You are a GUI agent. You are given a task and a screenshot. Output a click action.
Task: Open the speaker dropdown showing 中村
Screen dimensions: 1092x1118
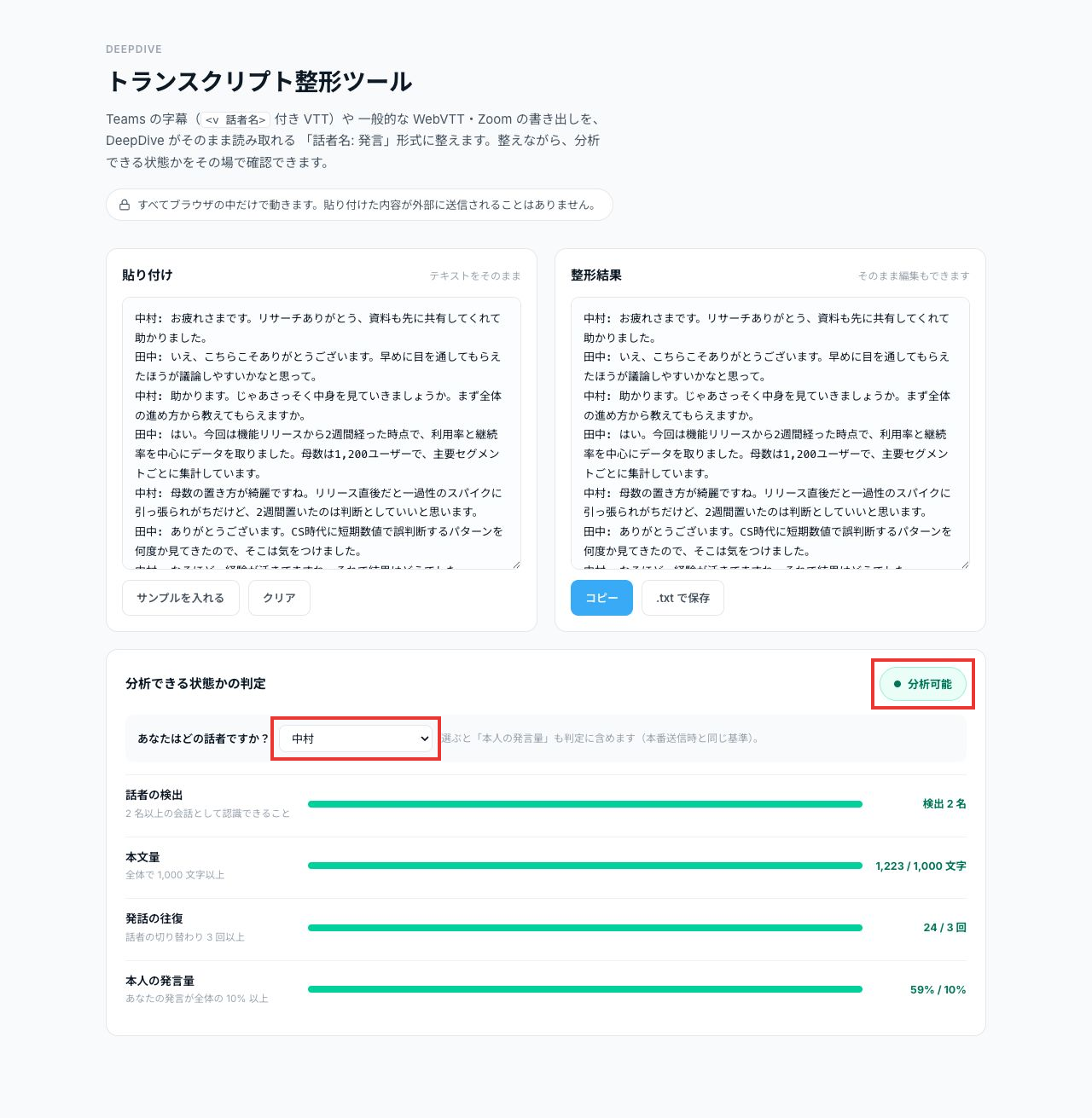pos(356,739)
